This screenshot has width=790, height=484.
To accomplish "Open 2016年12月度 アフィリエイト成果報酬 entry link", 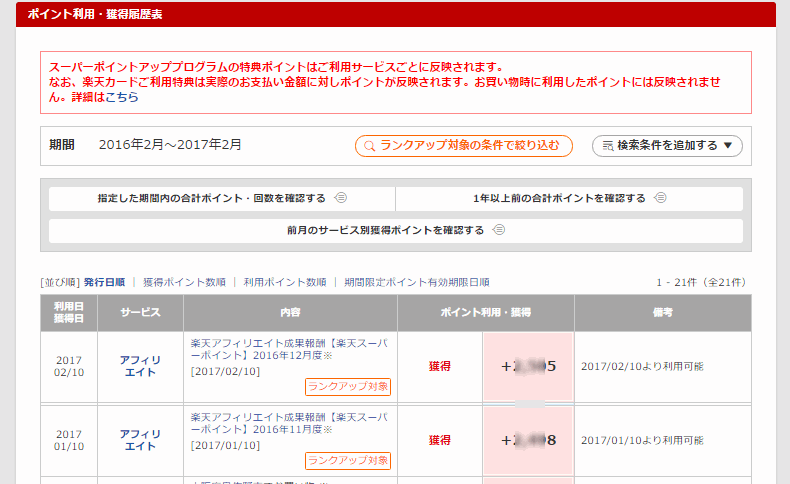I will coord(289,348).
